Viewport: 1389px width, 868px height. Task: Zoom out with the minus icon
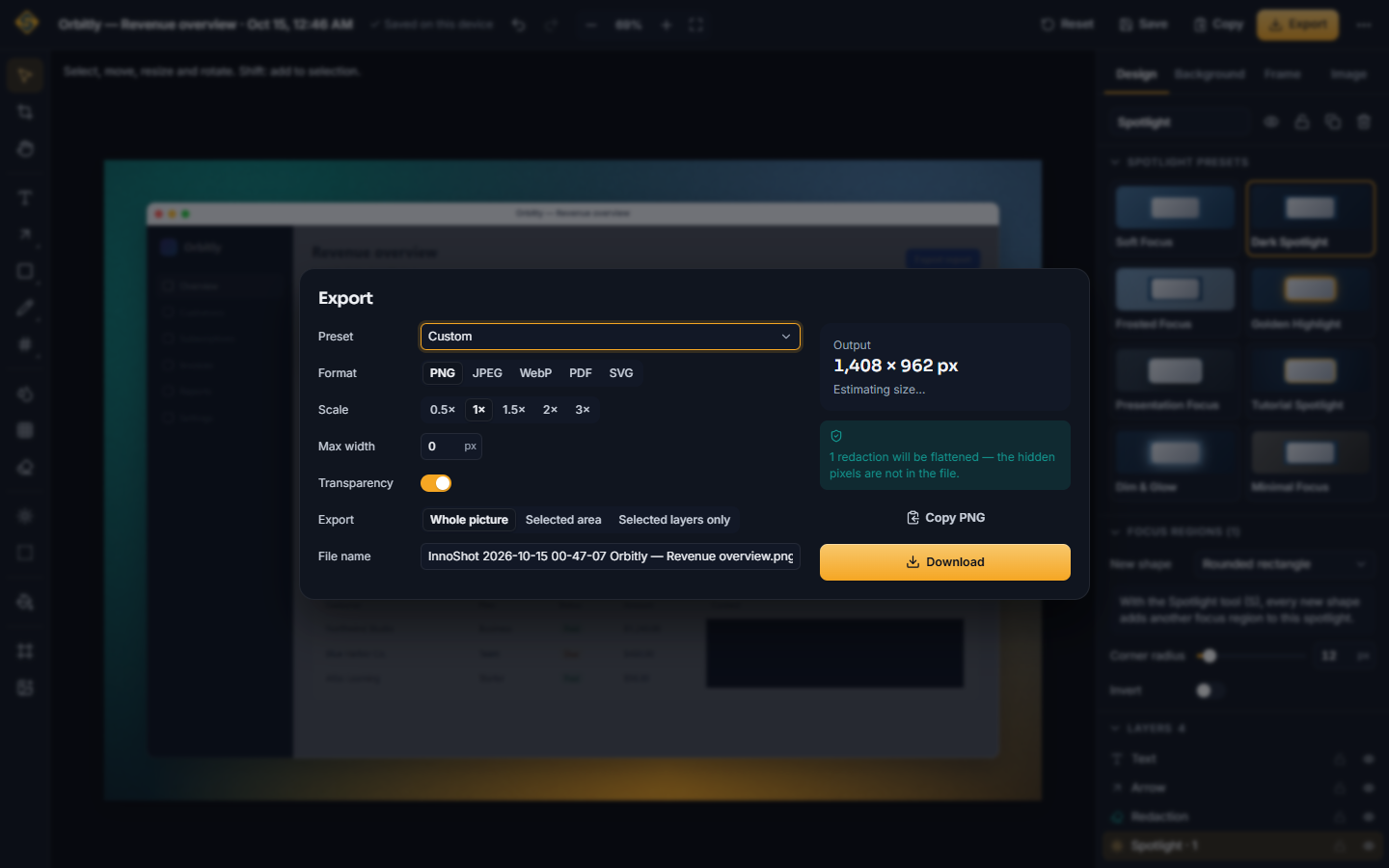click(591, 25)
